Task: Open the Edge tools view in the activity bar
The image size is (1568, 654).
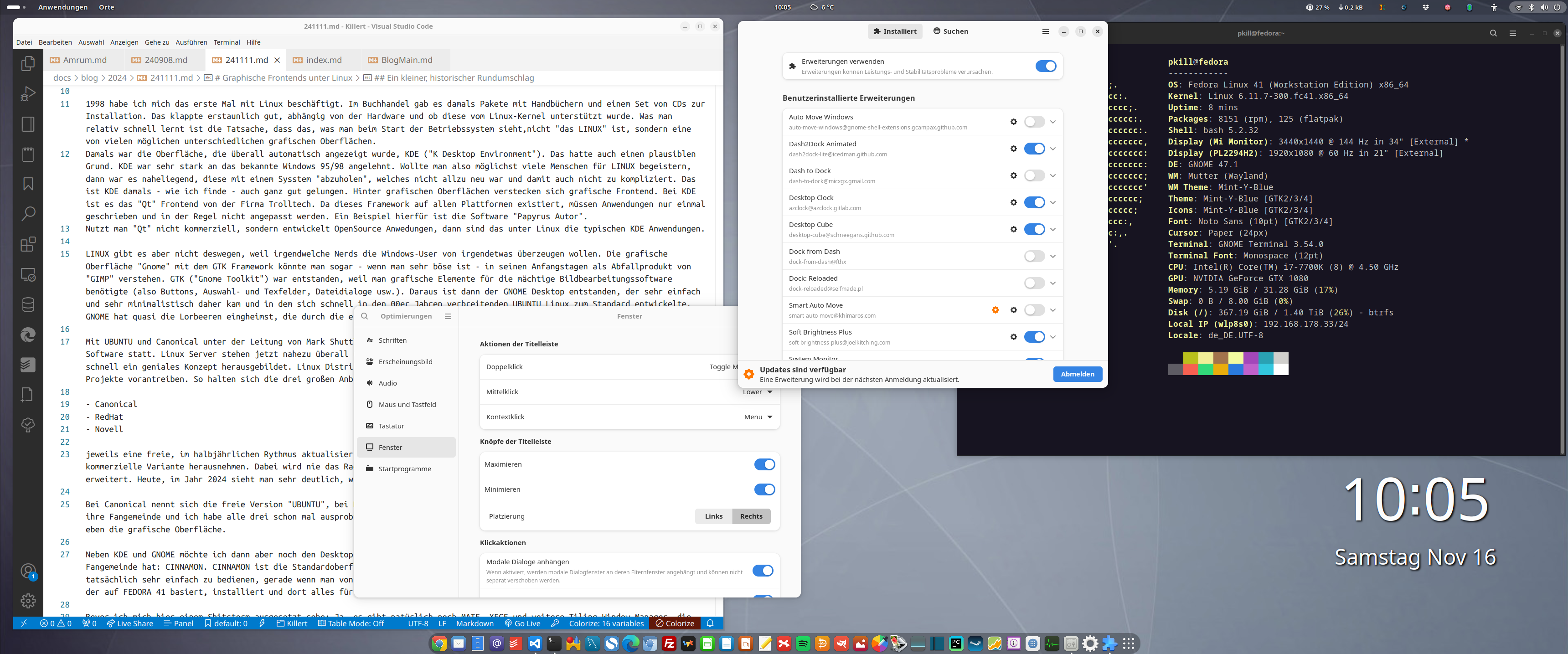Action: pyautogui.click(x=28, y=335)
